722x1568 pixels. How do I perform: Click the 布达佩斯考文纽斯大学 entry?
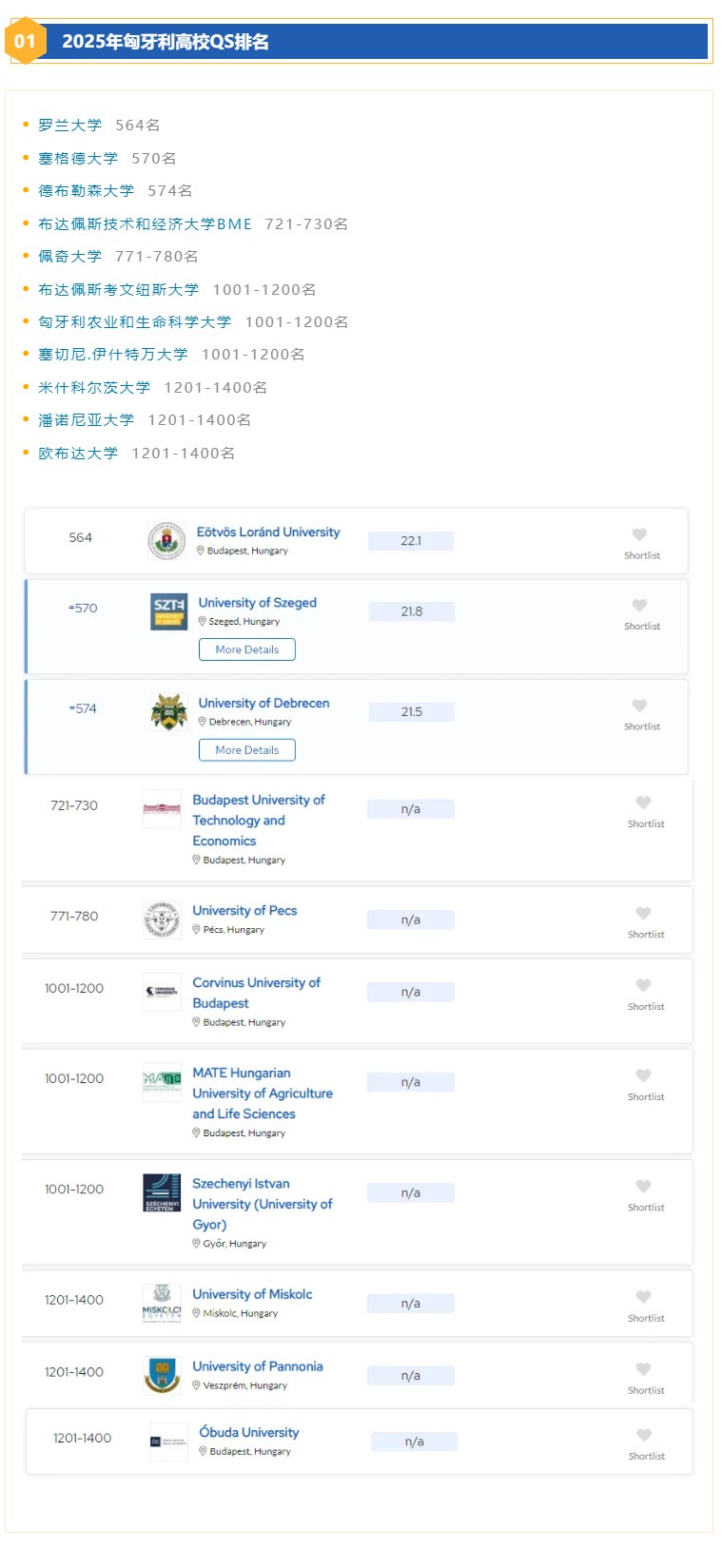pos(119,290)
